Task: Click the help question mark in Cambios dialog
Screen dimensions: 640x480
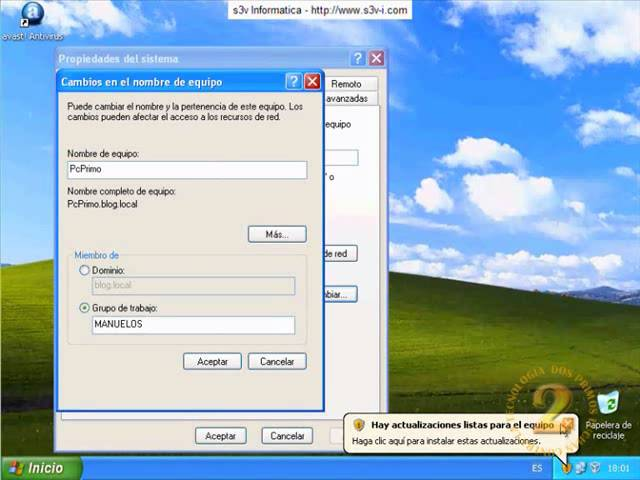Action: point(293,82)
